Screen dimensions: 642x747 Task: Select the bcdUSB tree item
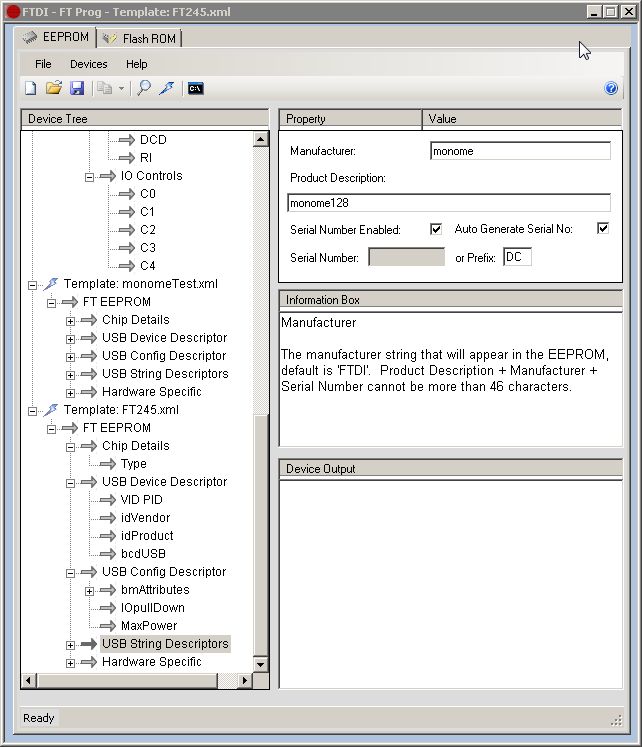point(143,554)
